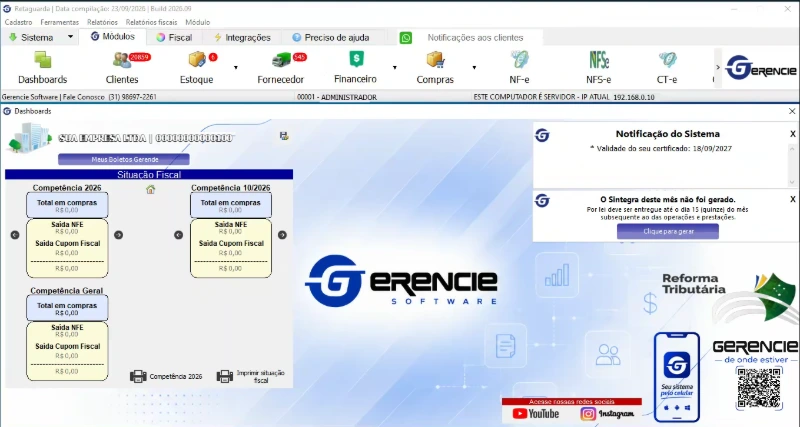This screenshot has width=800, height=427.
Task: Open the Instagram social link
Action: point(607,414)
